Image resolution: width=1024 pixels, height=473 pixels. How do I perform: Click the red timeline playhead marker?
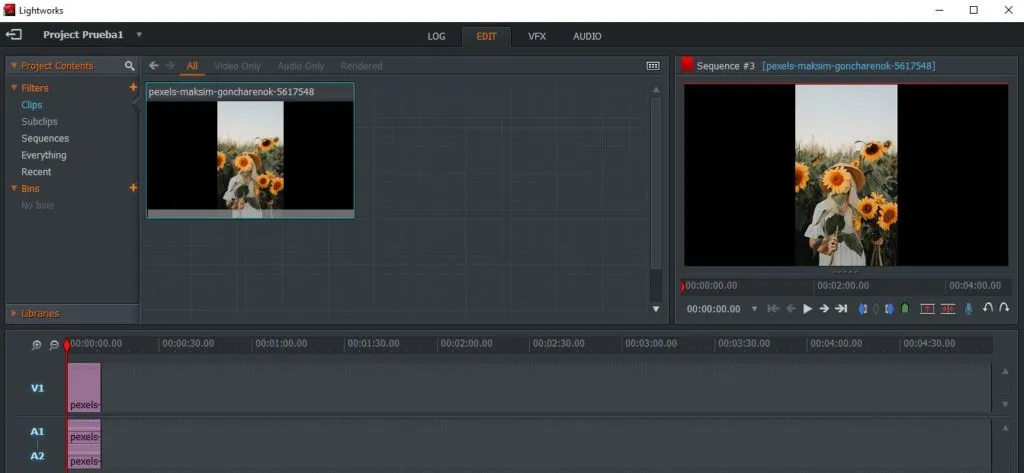(x=67, y=344)
